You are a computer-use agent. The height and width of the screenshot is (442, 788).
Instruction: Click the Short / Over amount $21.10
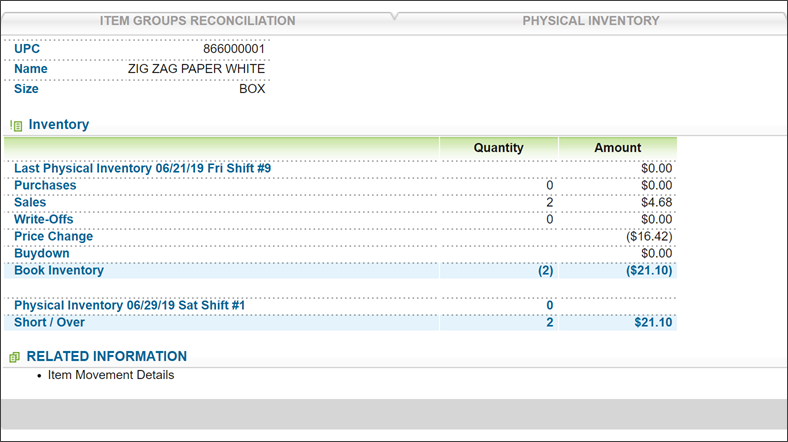[x=653, y=322]
